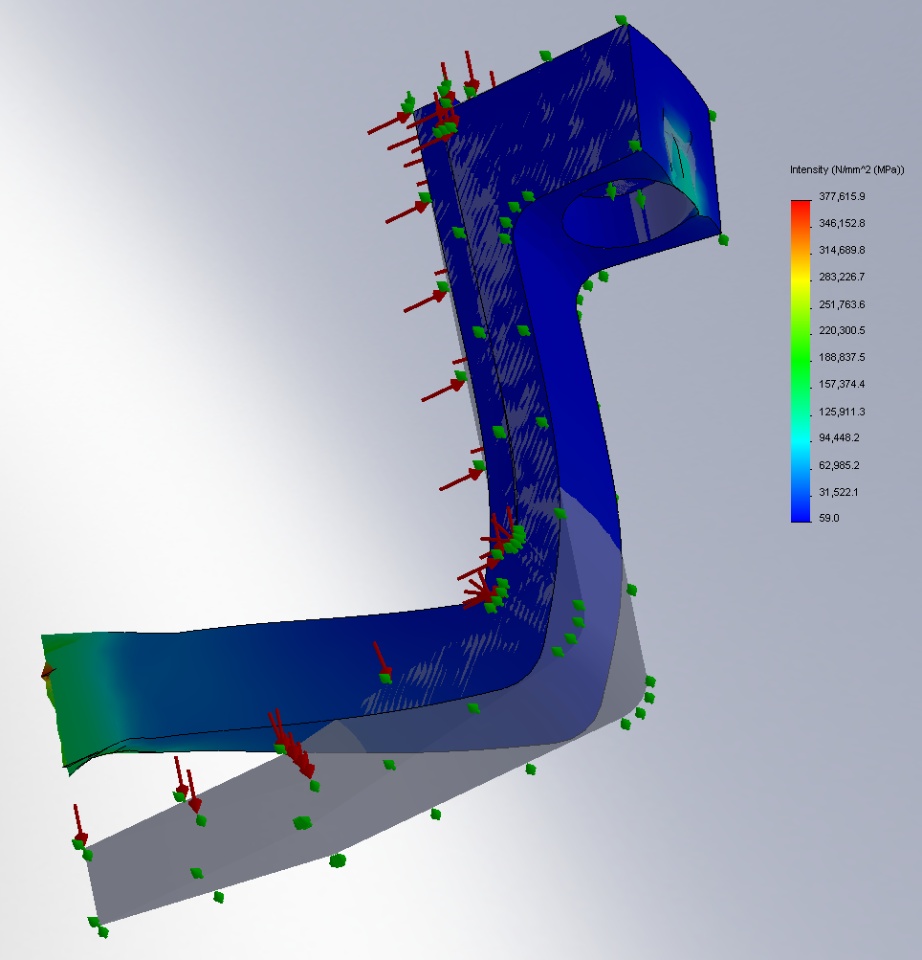Image resolution: width=922 pixels, height=960 pixels.
Task: Click the legend value 94,448.2
Action: point(839,437)
